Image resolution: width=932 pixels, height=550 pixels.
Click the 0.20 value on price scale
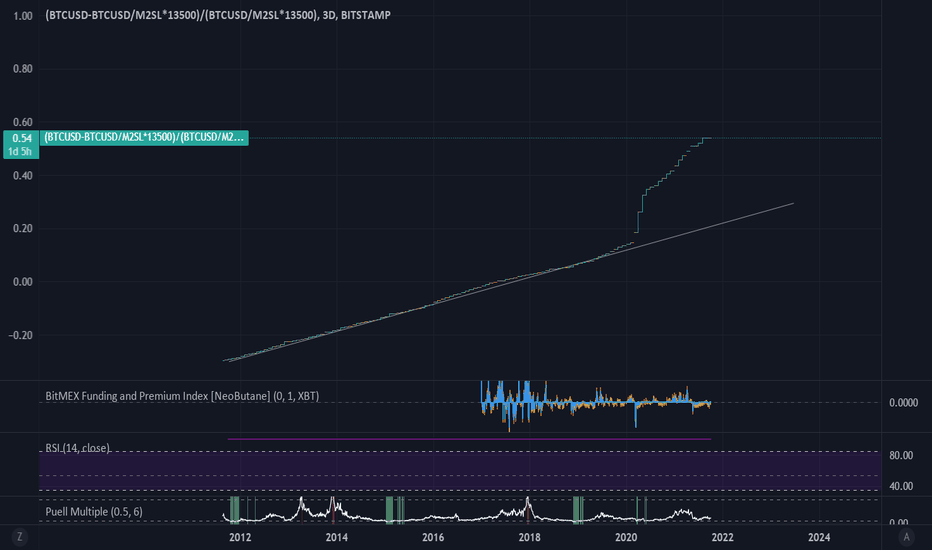[x=23, y=228]
